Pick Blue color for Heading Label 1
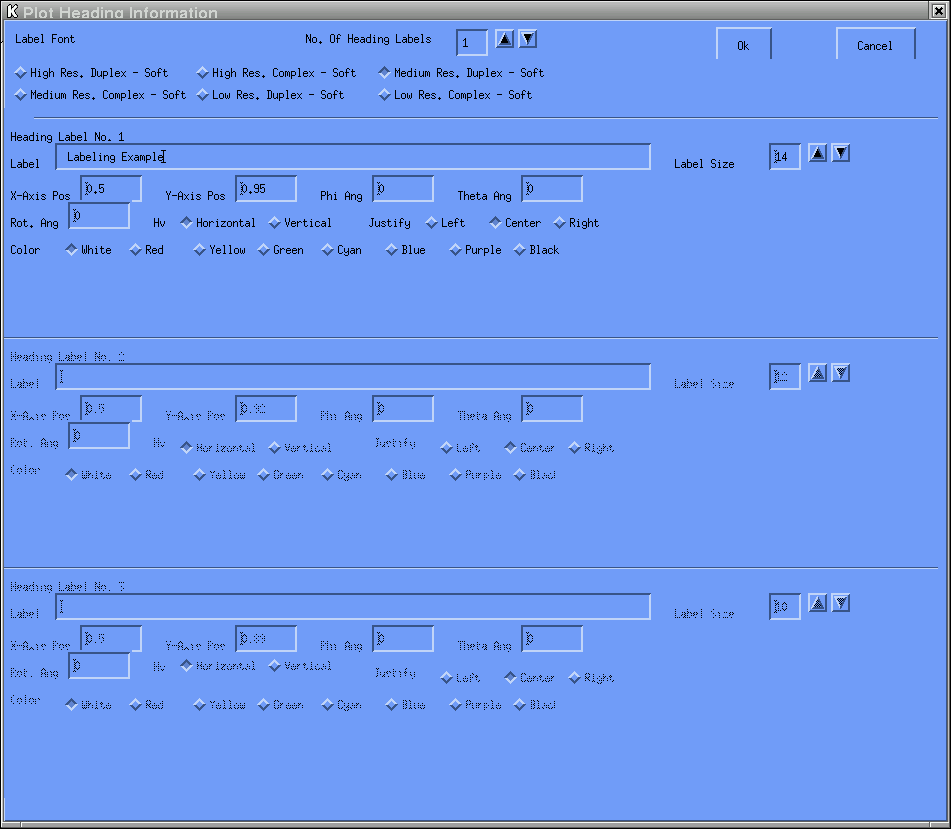The width and height of the screenshot is (951, 829). pyautogui.click(x=406, y=250)
